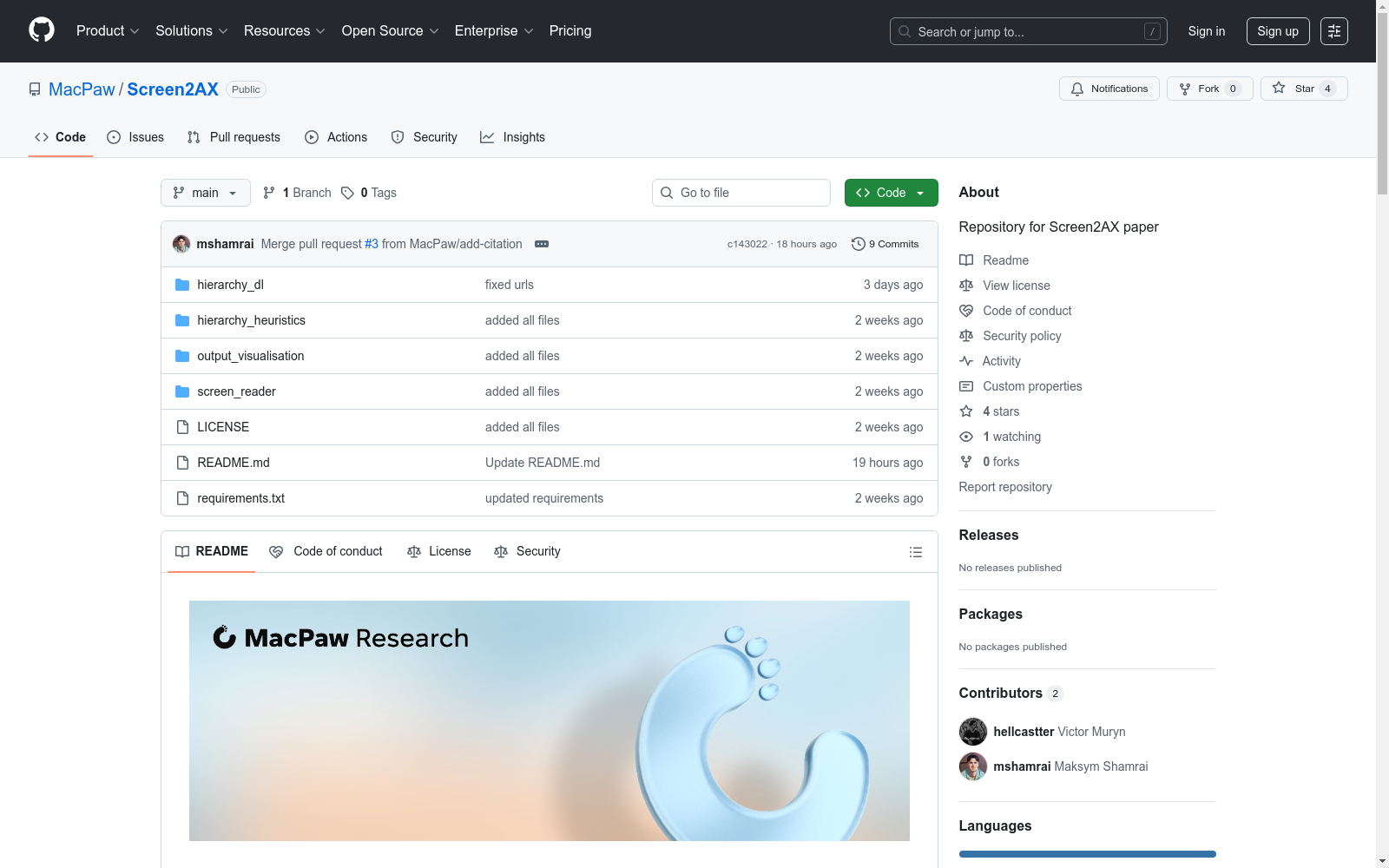Image resolution: width=1389 pixels, height=868 pixels.
Task: Click the ellipsis to expand commit message
Action: click(542, 244)
